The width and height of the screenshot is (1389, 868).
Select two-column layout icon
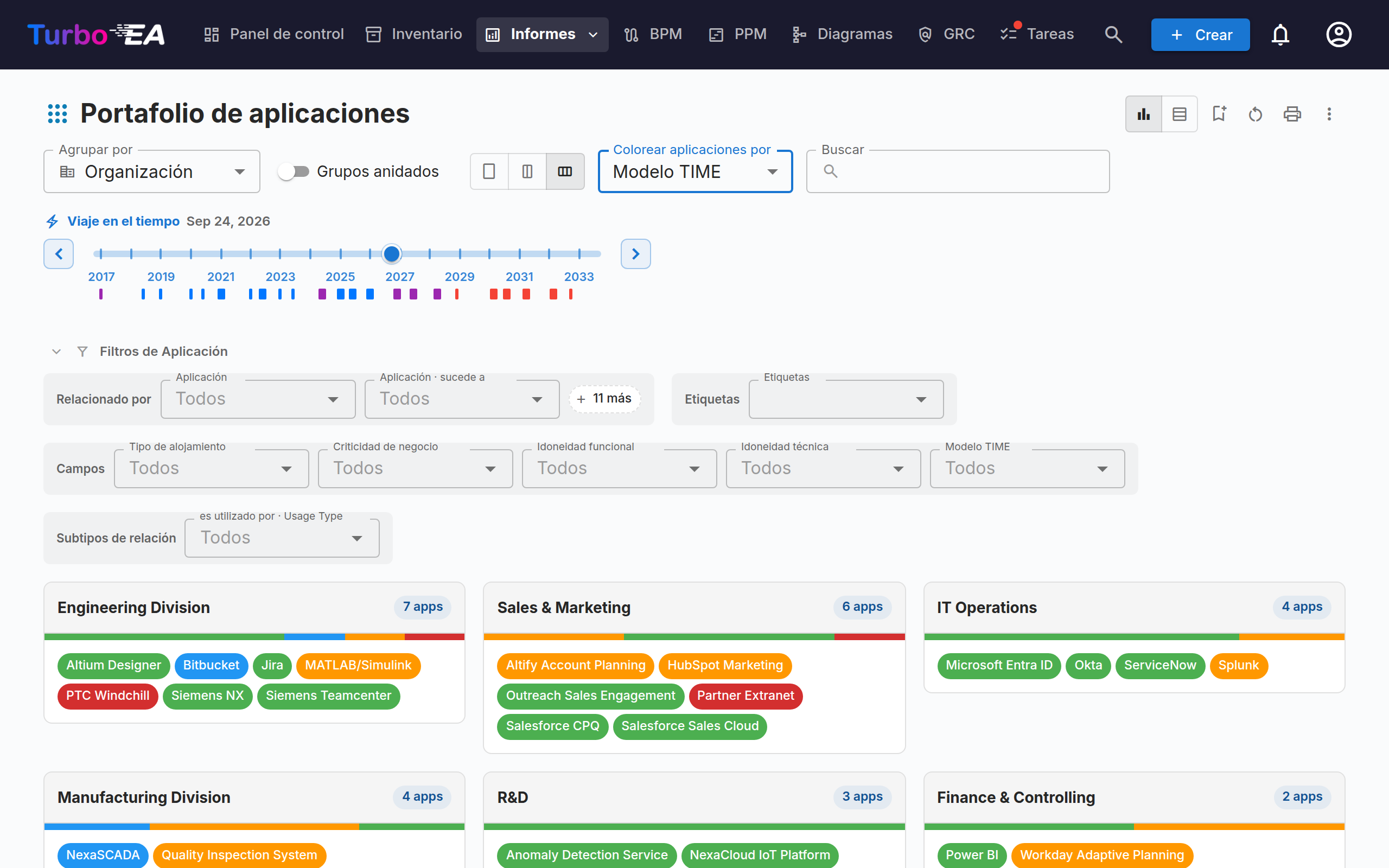click(x=527, y=171)
